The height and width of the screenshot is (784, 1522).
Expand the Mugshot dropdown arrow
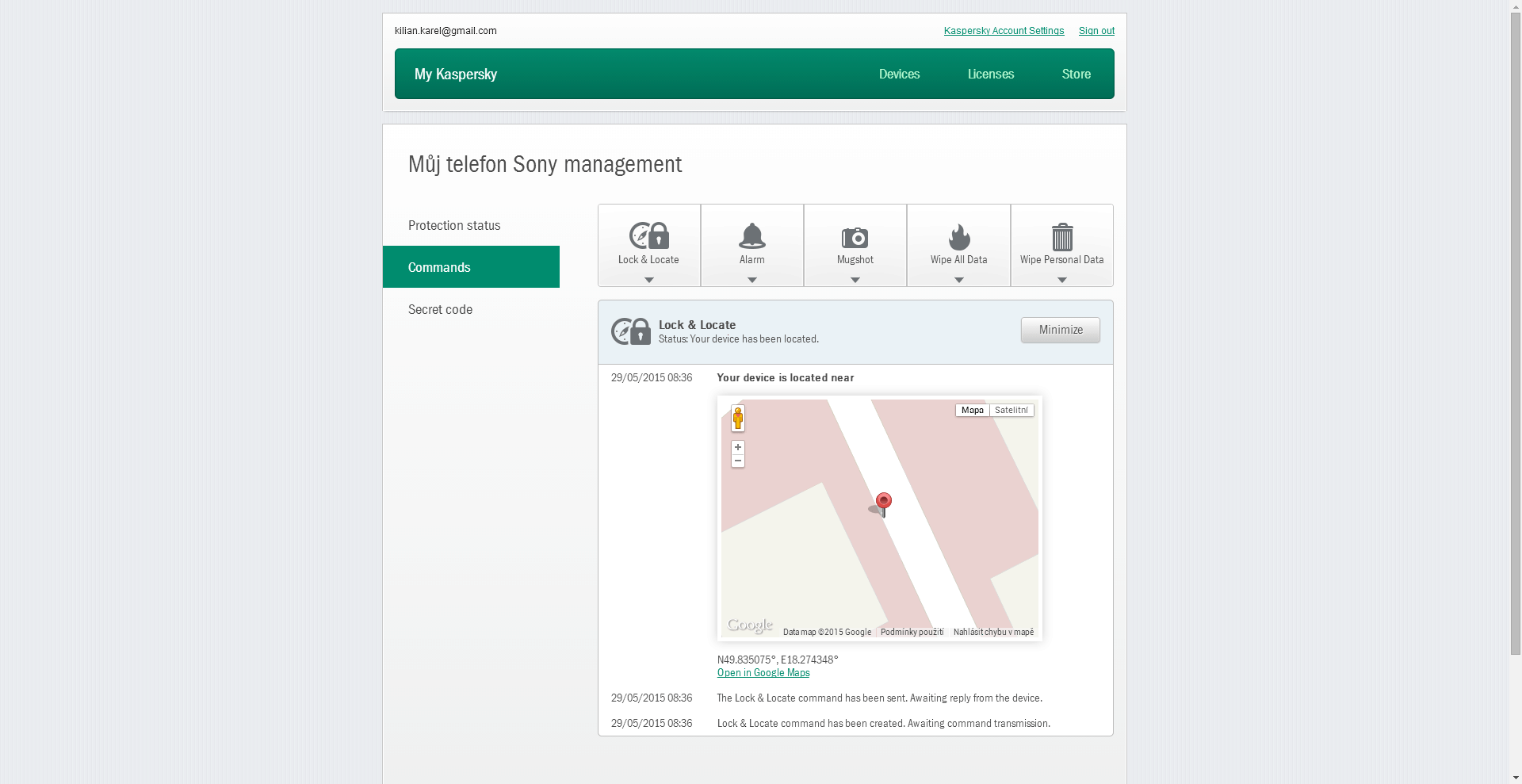(x=855, y=280)
